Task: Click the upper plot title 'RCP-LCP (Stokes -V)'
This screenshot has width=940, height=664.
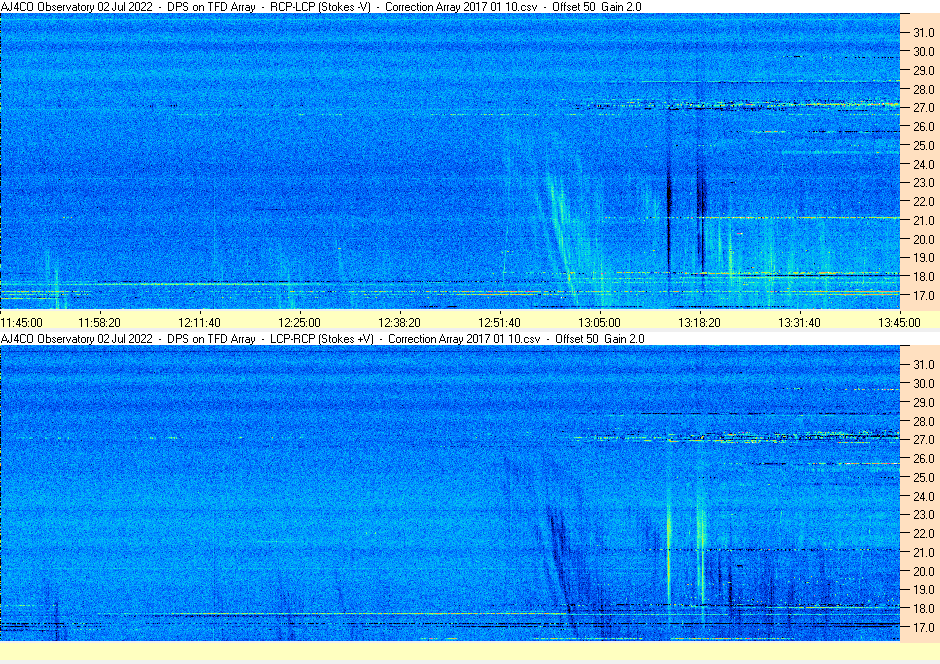Action: coord(320,7)
